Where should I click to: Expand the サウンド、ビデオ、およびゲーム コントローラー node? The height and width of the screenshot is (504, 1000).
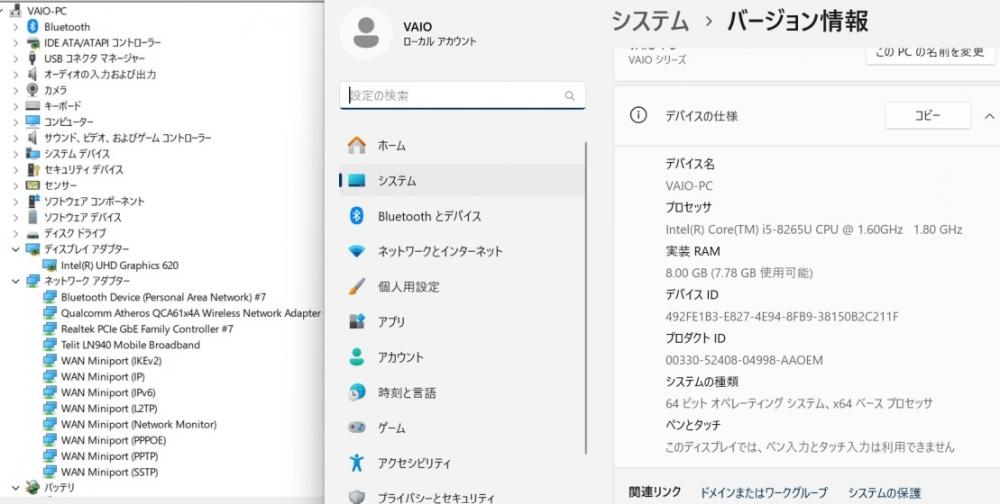click(15, 138)
